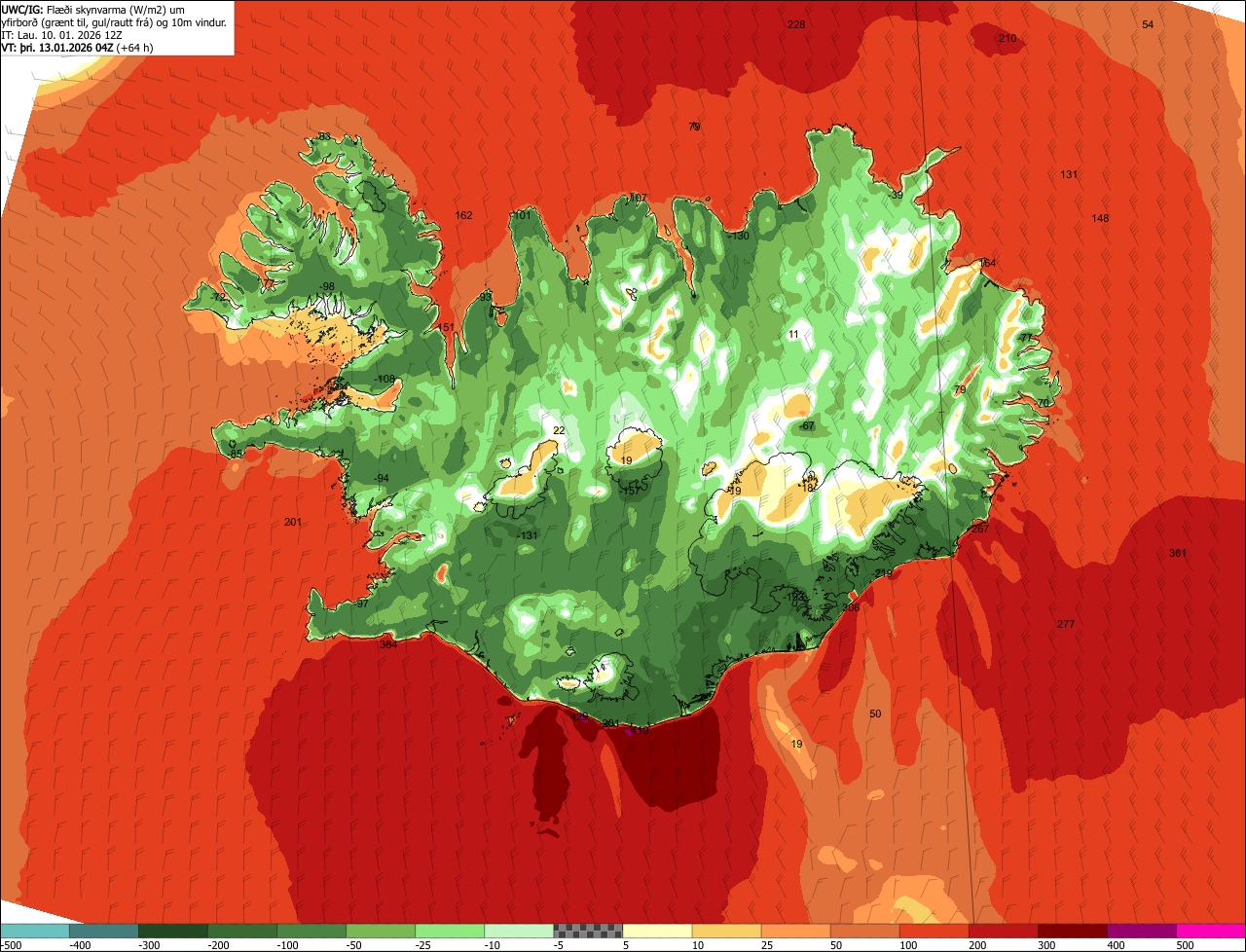This screenshot has width=1246, height=952.
Task: Select the highland value 11
Action: tap(793, 334)
